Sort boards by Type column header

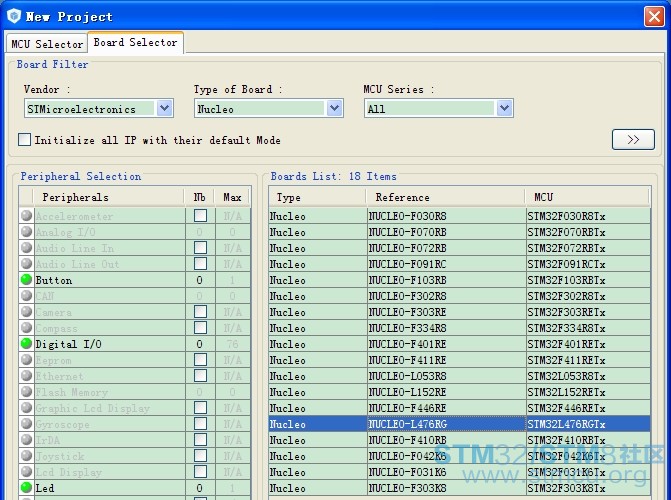click(x=317, y=197)
